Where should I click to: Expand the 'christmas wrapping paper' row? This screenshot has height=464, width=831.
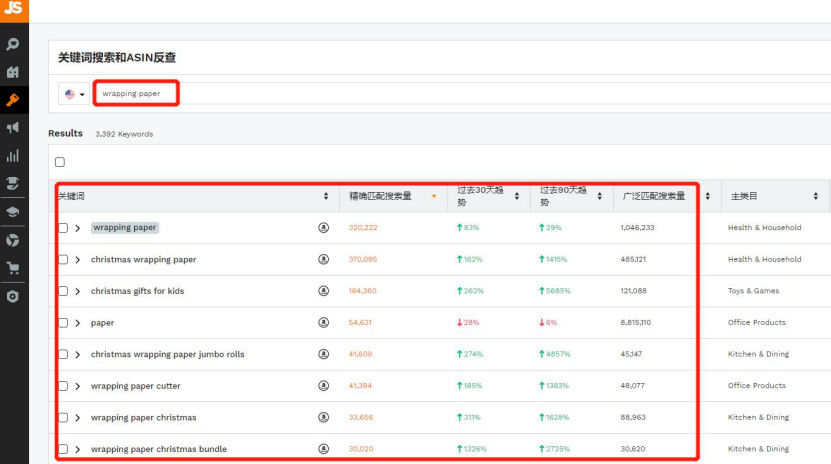point(78,259)
